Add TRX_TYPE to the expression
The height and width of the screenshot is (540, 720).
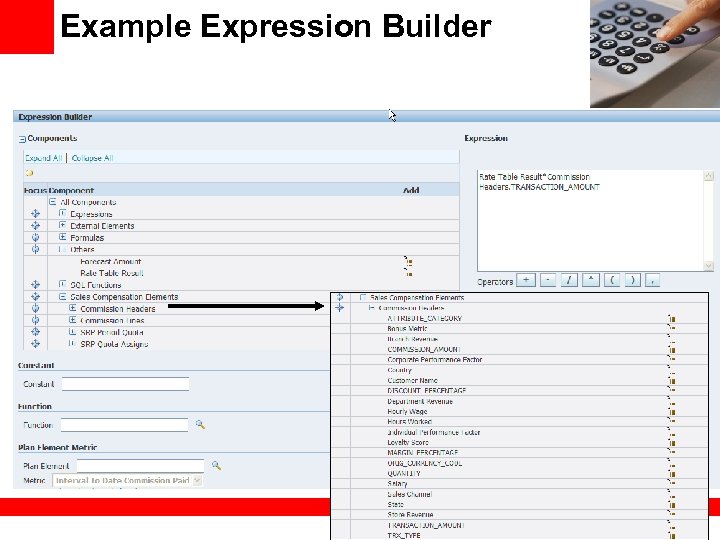click(672, 535)
